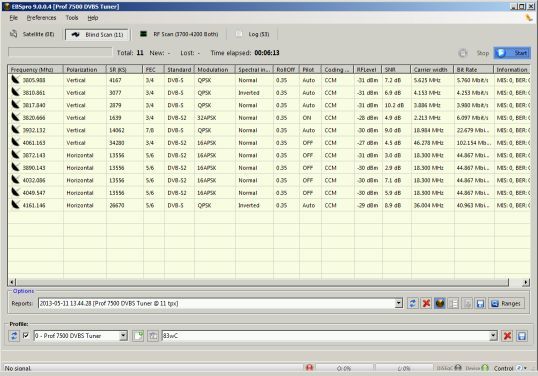The width and height of the screenshot is (538, 376).
Task: Open the Control dropdown in status bar
Action: point(522,368)
